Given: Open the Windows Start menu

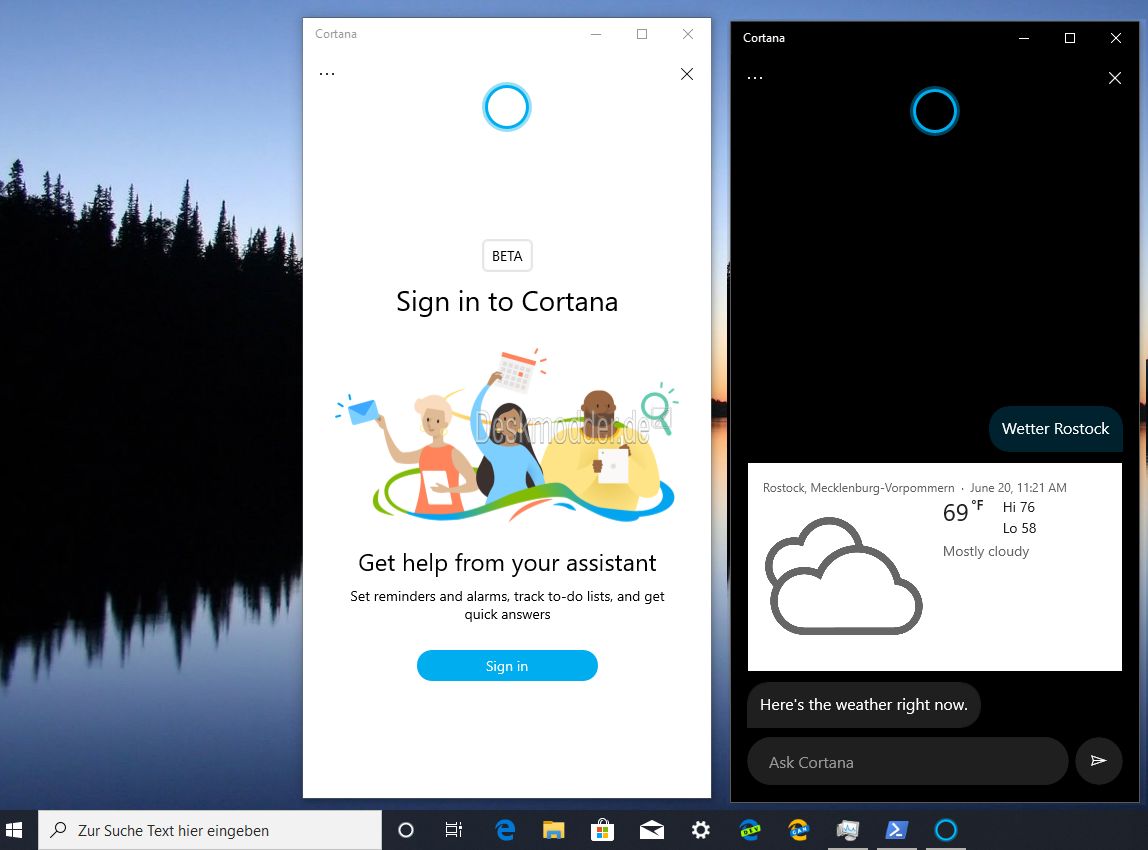Looking at the screenshot, I should tap(15, 830).
